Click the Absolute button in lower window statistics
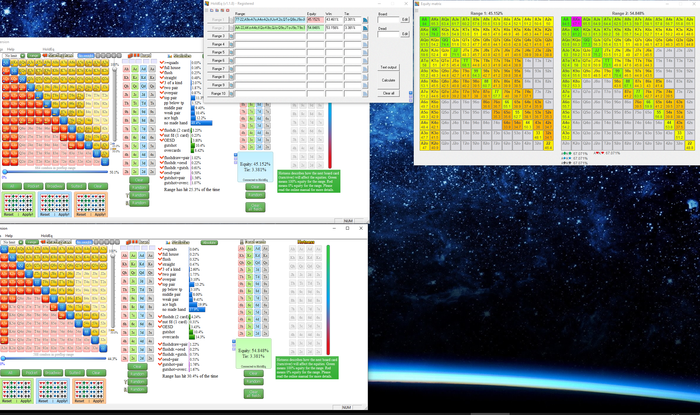The height and width of the screenshot is (415, 700). [x=209, y=242]
